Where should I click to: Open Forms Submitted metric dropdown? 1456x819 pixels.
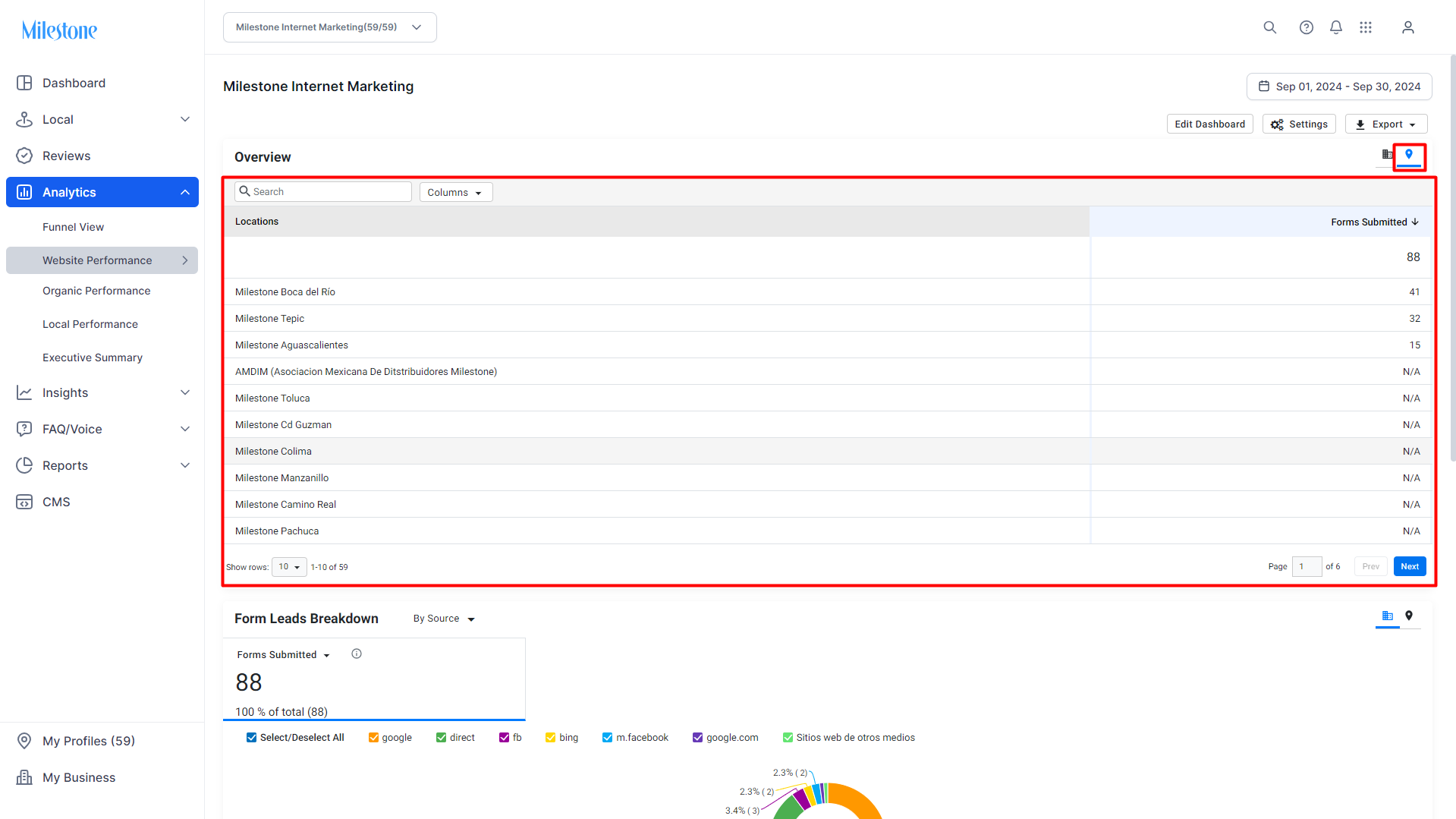click(284, 654)
